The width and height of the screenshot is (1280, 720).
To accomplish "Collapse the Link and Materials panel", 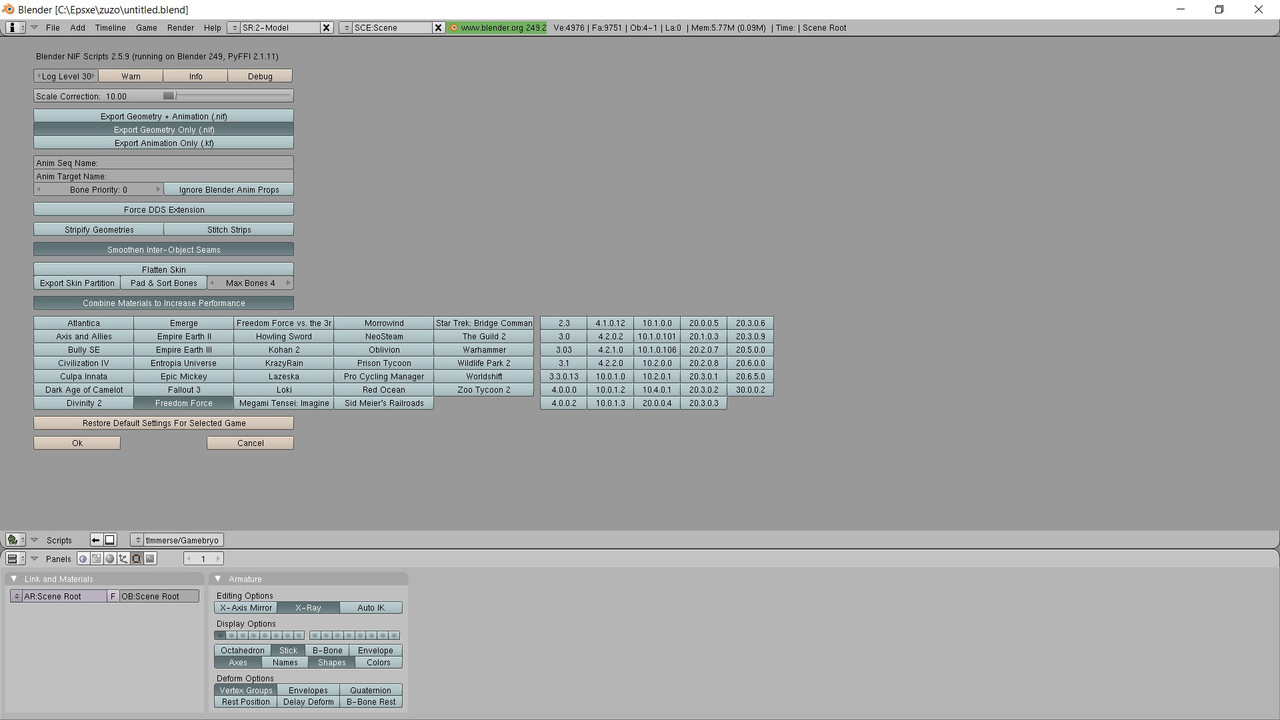I will 14,579.
